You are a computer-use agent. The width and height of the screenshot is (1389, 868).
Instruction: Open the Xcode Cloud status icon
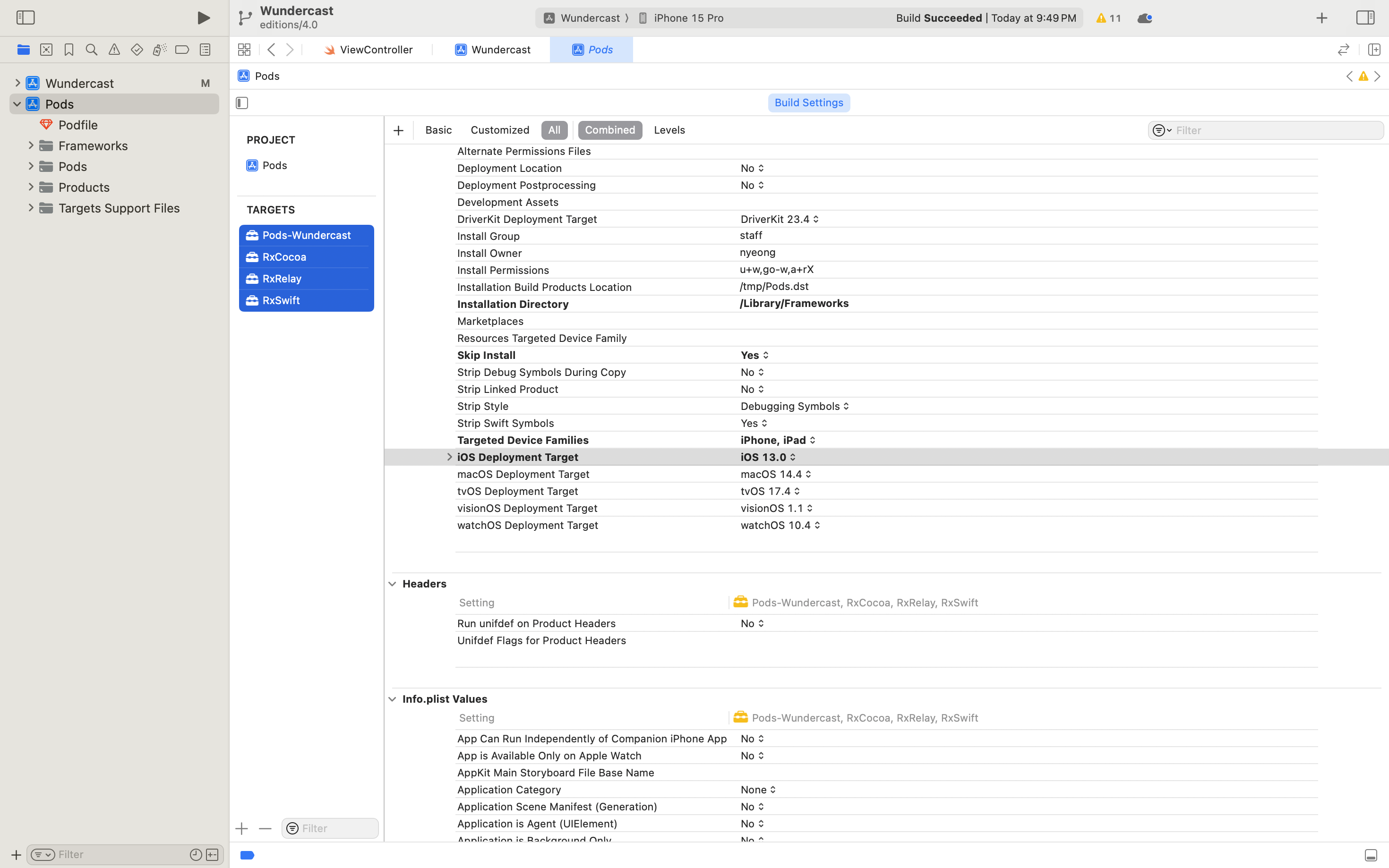click(1144, 18)
